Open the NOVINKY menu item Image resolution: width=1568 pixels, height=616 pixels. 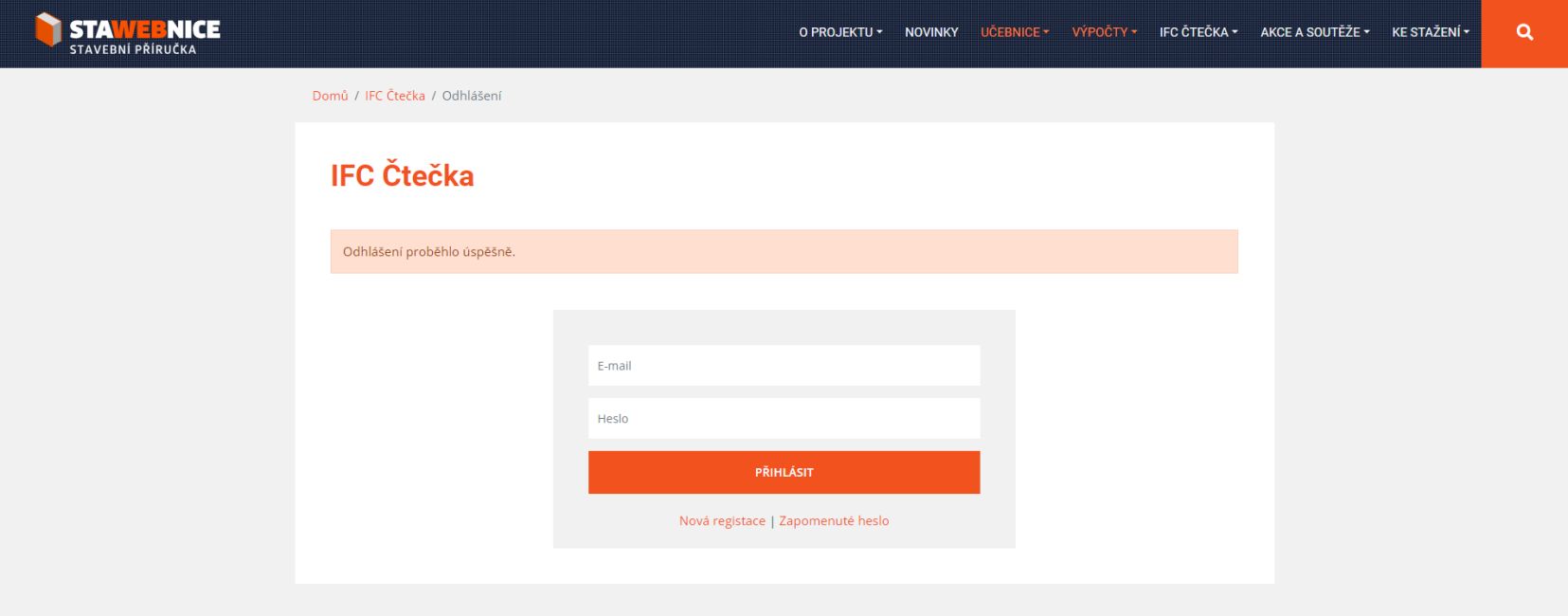tap(931, 32)
